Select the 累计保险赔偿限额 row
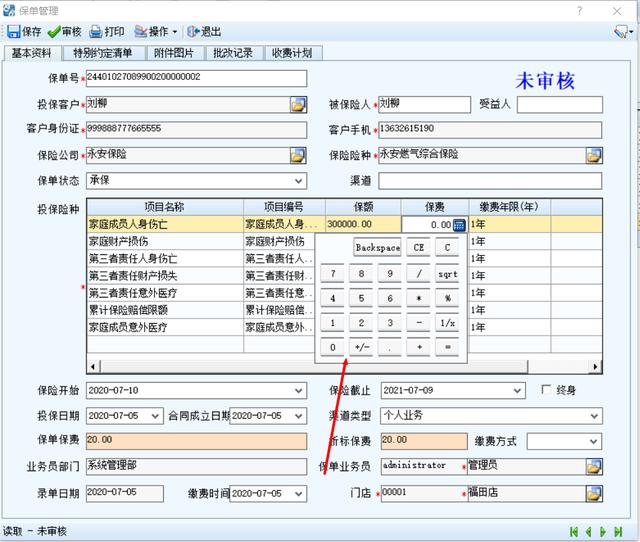The image size is (640, 542). 344,310
